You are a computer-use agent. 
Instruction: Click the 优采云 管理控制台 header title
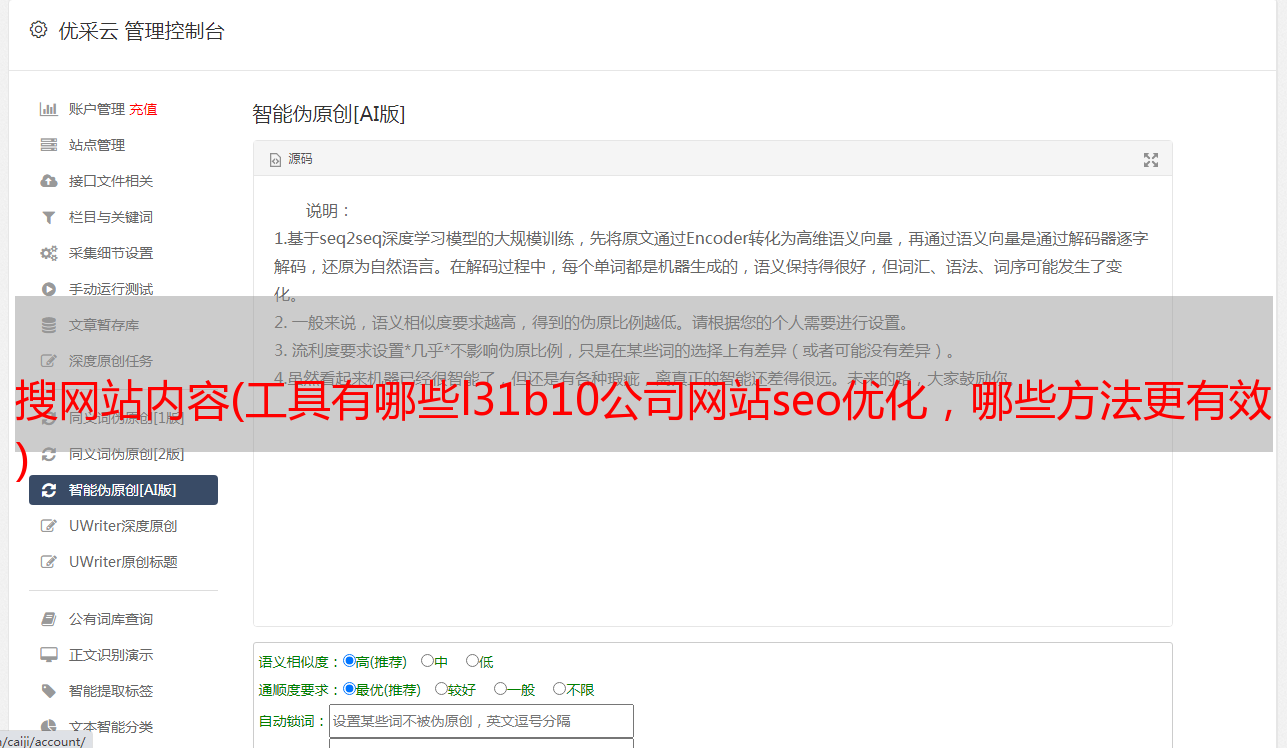pyautogui.click(x=141, y=31)
